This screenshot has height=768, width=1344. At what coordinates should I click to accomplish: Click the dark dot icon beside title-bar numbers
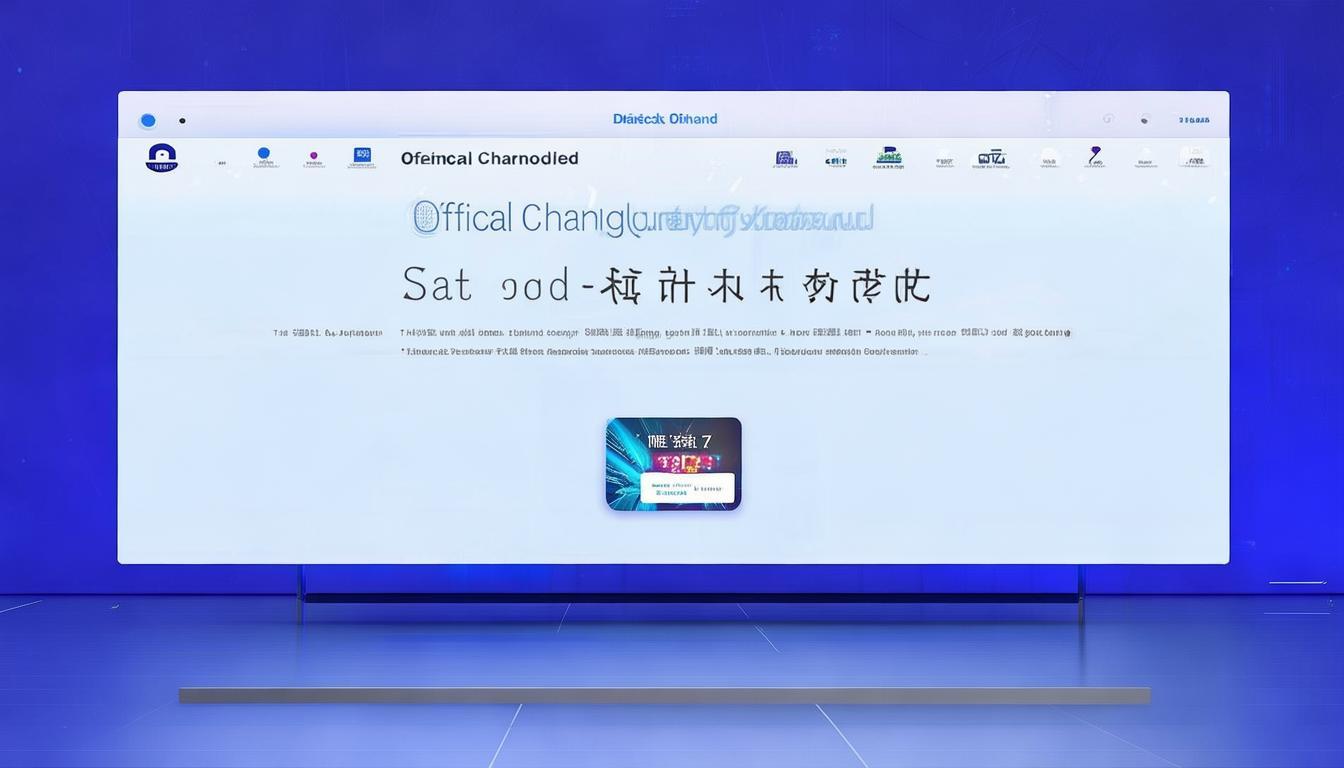click(x=1145, y=120)
